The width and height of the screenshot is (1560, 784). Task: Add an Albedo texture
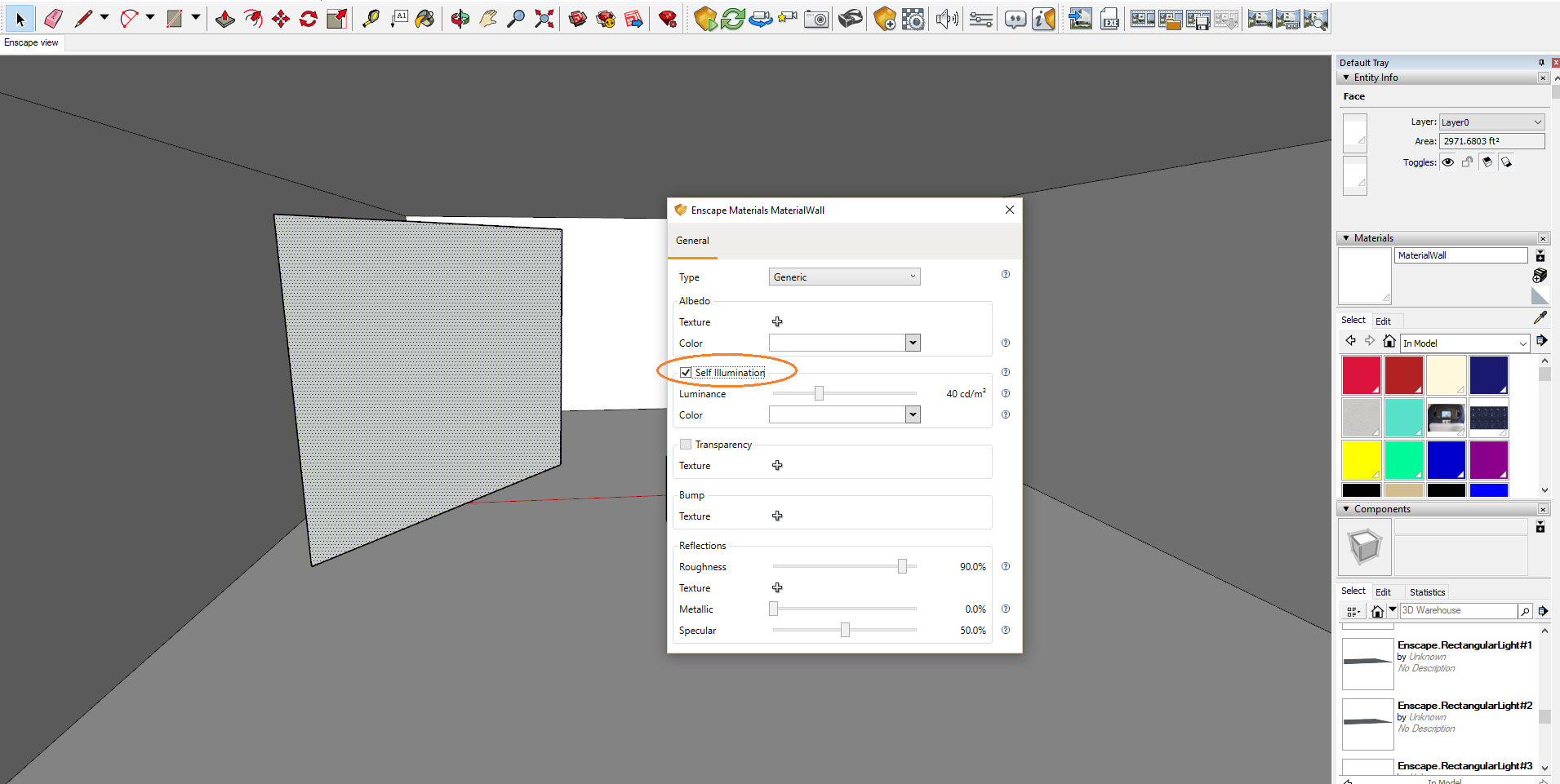pyautogui.click(x=777, y=322)
